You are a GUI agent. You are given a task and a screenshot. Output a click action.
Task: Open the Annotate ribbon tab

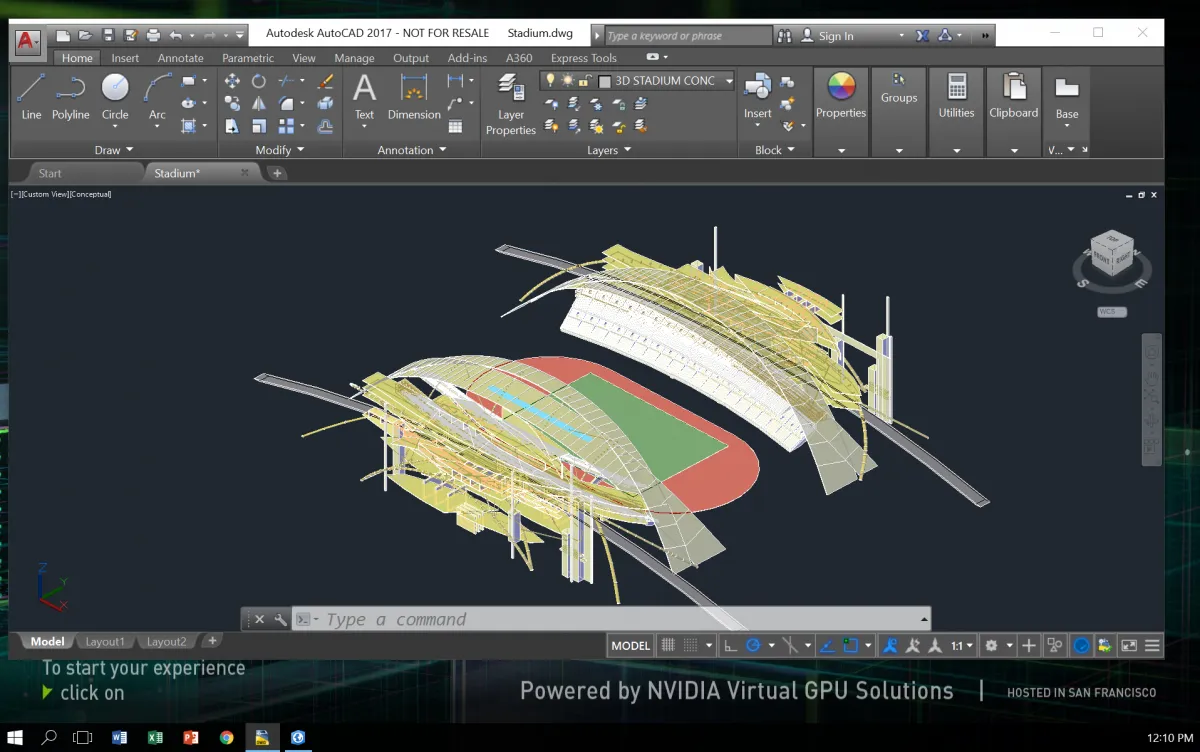(x=180, y=58)
